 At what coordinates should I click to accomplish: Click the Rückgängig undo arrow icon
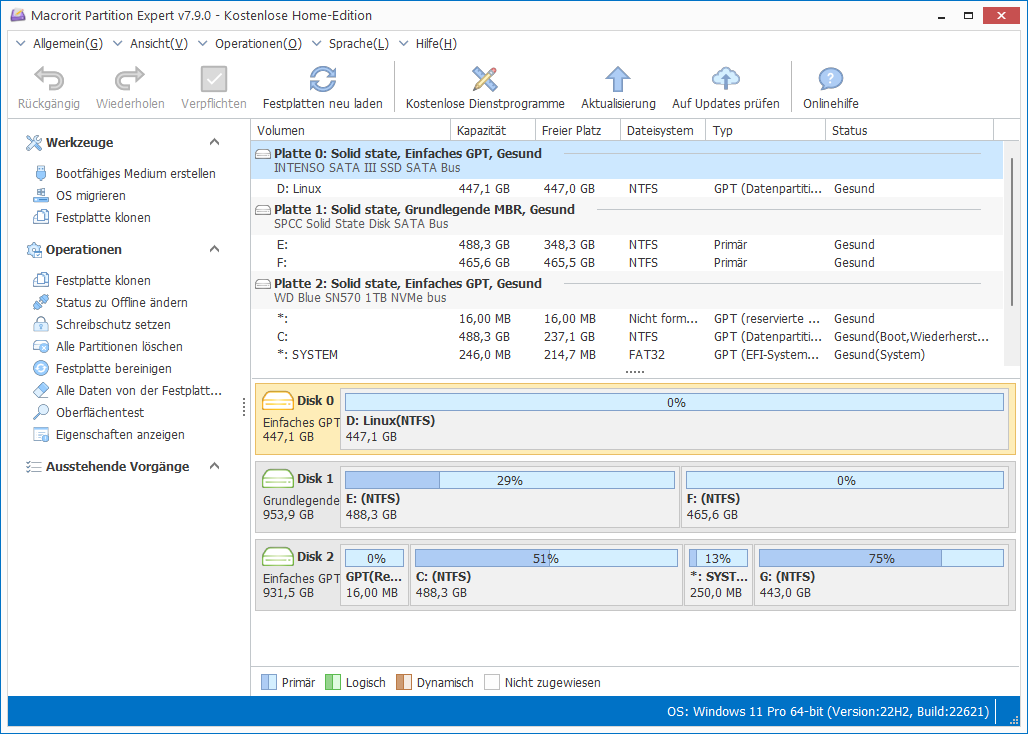[49, 79]
